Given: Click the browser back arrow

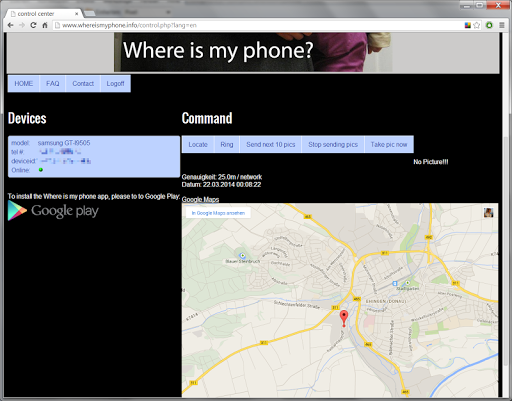Looking at the screenshot, I should [x=10, y=25].
